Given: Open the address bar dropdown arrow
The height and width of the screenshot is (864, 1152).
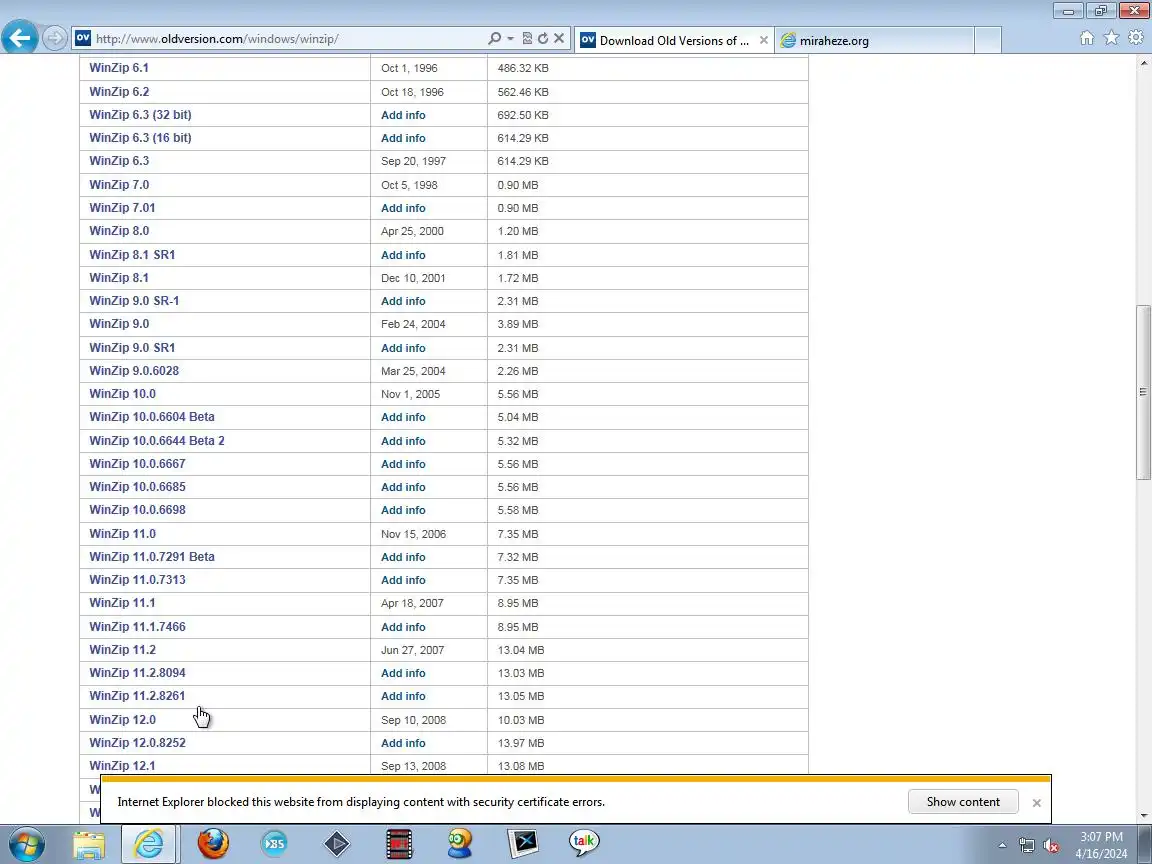Looking at the screenshot, I should [511, 38].
